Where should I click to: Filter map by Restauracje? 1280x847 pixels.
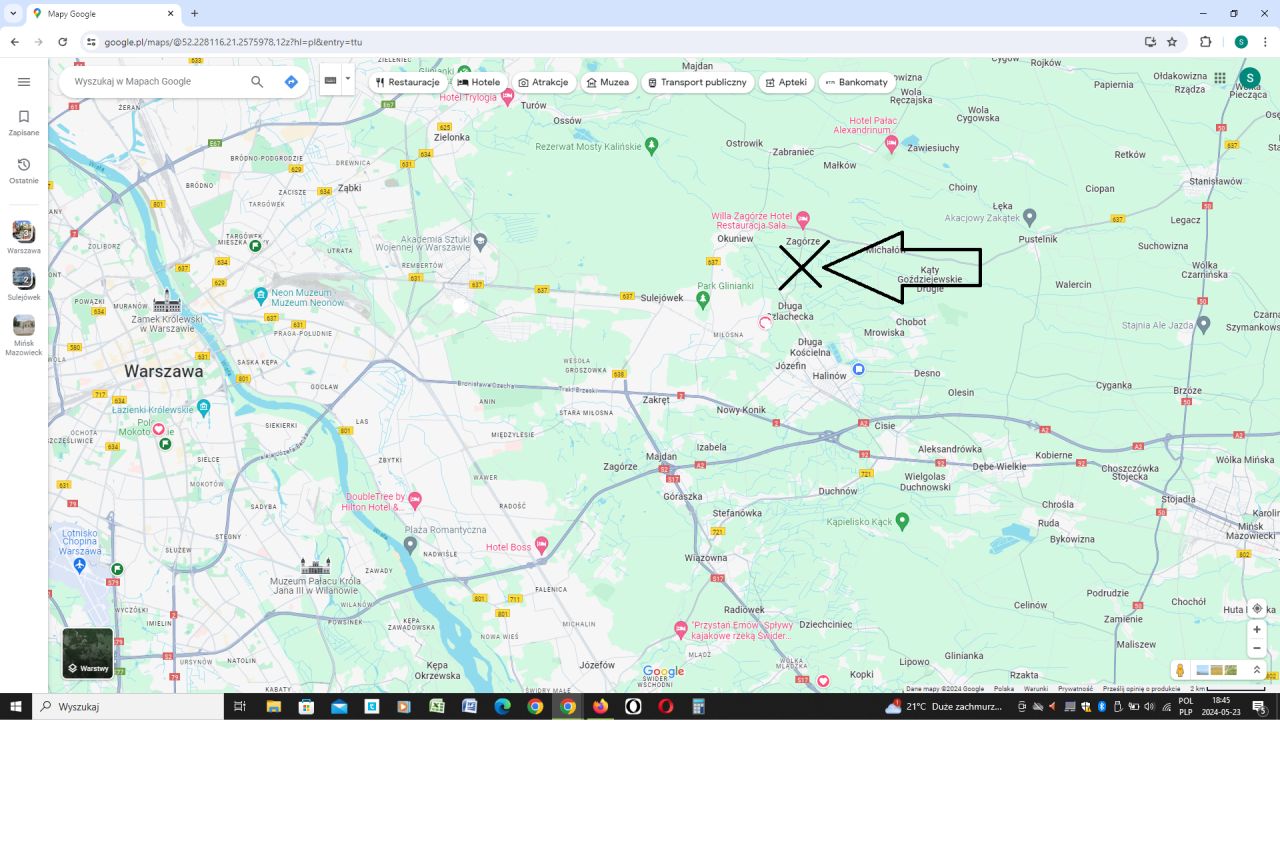(408, 82)
